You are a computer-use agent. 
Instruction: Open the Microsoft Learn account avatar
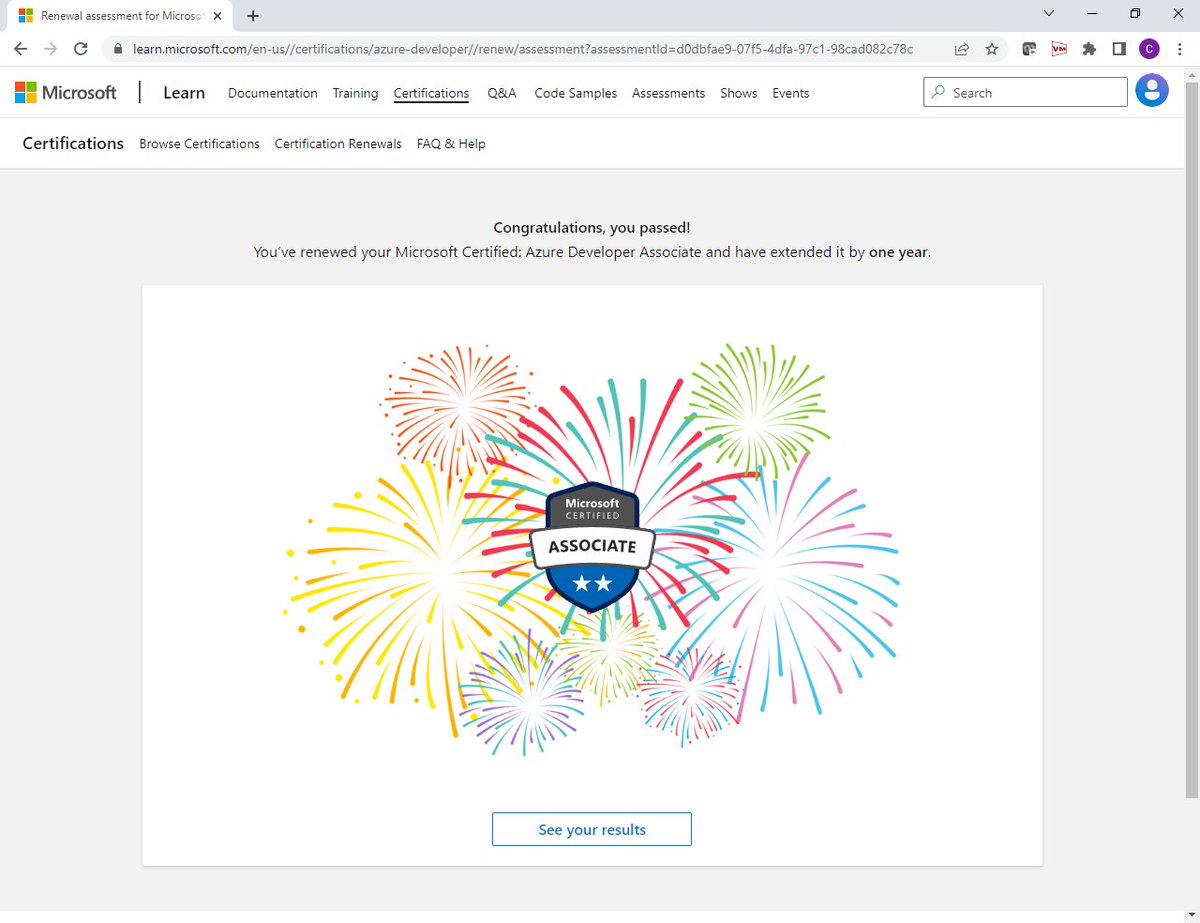point(1152,91)
